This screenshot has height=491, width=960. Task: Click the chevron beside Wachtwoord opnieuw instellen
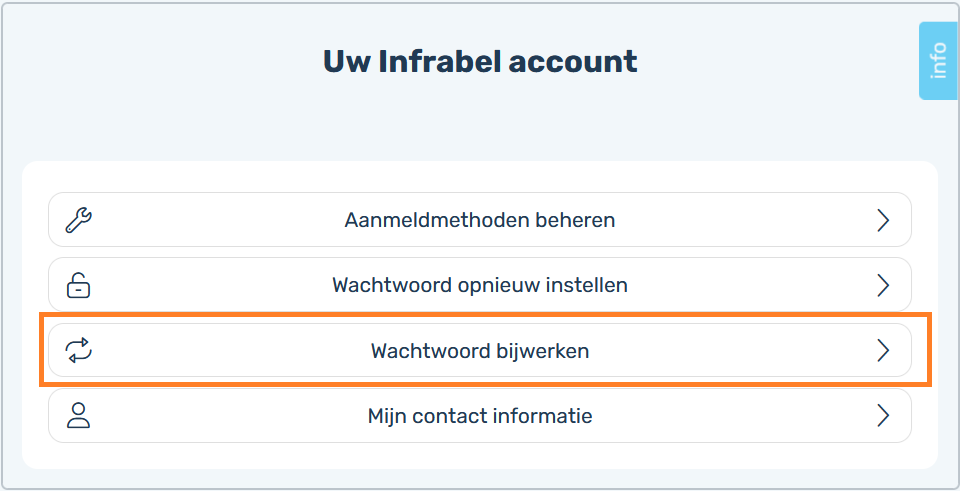883,285
